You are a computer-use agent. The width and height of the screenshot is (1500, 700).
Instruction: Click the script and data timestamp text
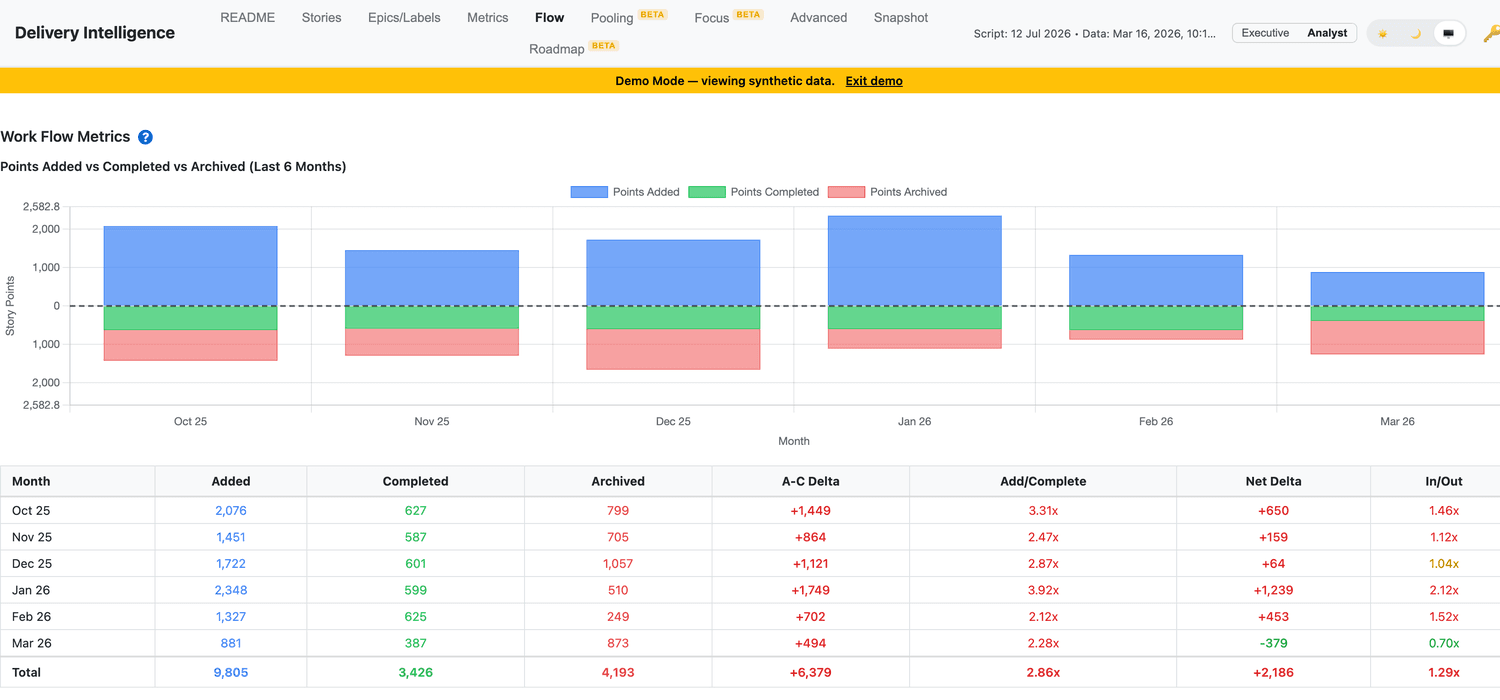[x=1095, y=33]
